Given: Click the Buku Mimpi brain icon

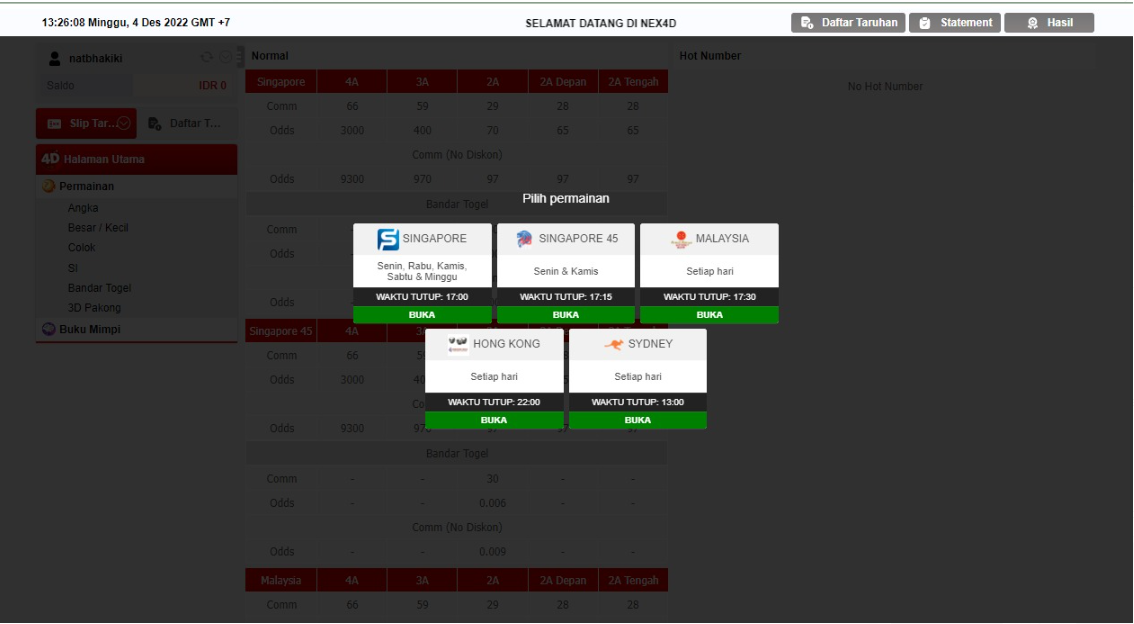Looking at the screenshot, I should point(48,329).
